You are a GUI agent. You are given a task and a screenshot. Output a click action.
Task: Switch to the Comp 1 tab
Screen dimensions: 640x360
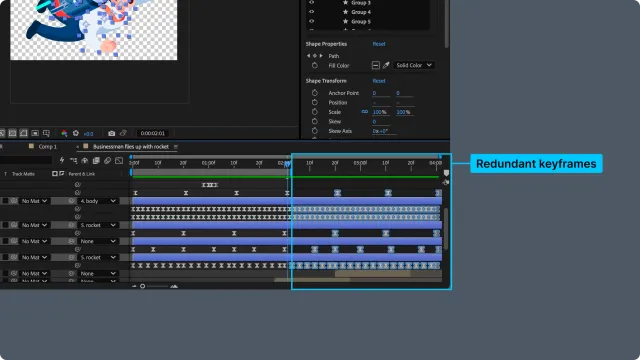tap(48, 147)
